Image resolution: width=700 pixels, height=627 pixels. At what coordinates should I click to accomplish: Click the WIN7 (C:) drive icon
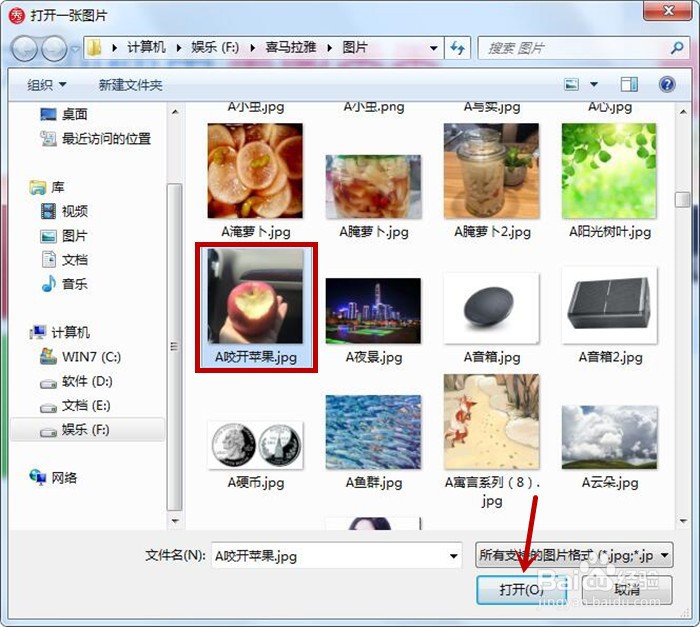(48, 356)
